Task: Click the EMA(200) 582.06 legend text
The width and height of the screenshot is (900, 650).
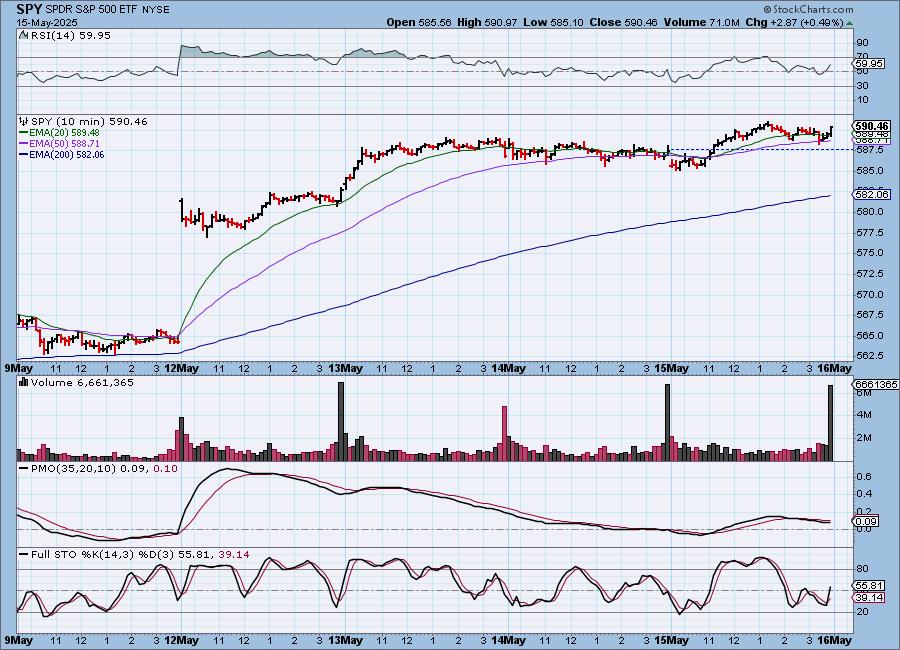Action: 67,154
